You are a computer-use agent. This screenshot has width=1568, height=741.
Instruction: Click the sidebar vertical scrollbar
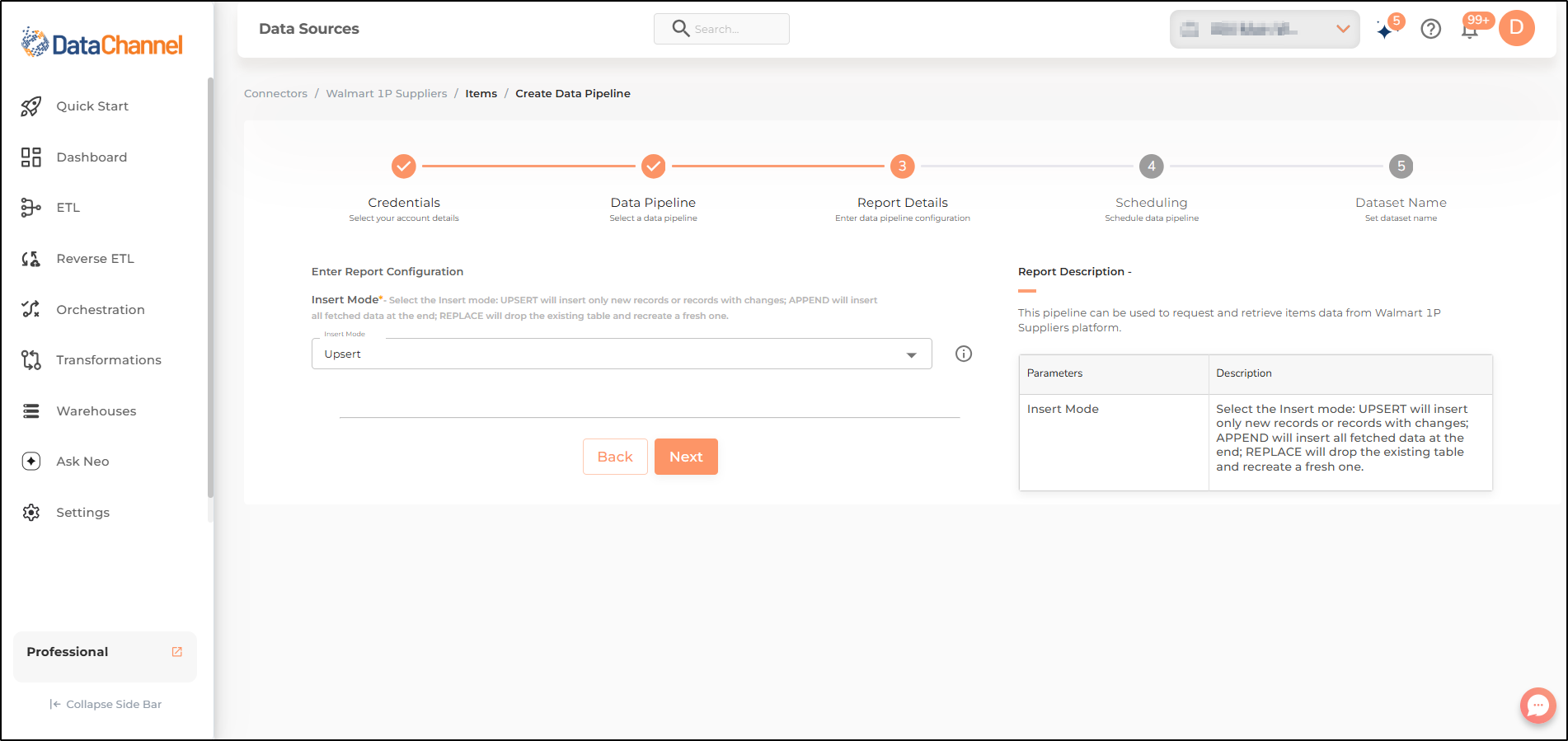[210, 288]
